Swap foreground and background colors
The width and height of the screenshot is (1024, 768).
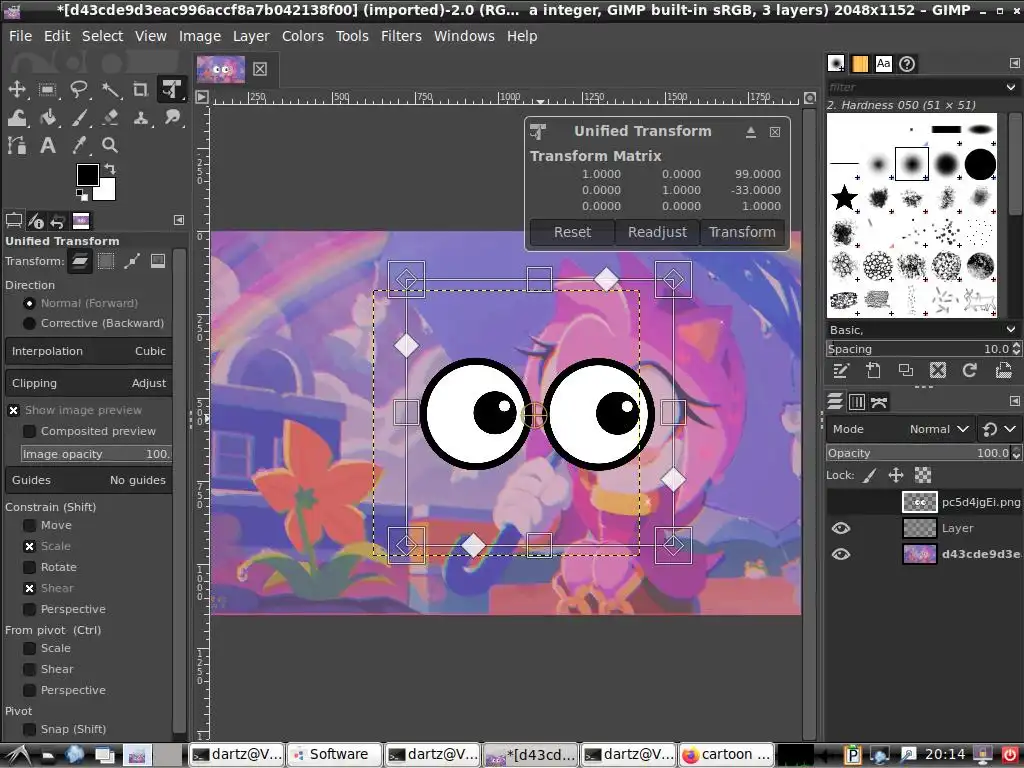coord(110,168)
